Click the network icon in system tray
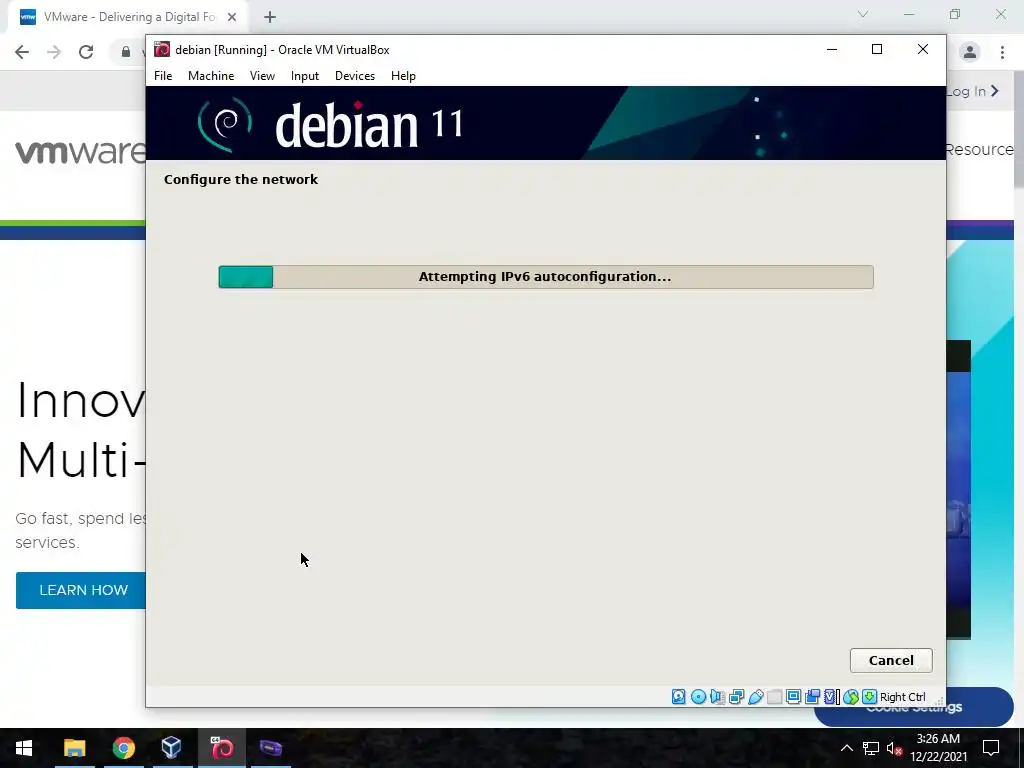Screen dimensions: 1024x768 (x=871, y=748)
